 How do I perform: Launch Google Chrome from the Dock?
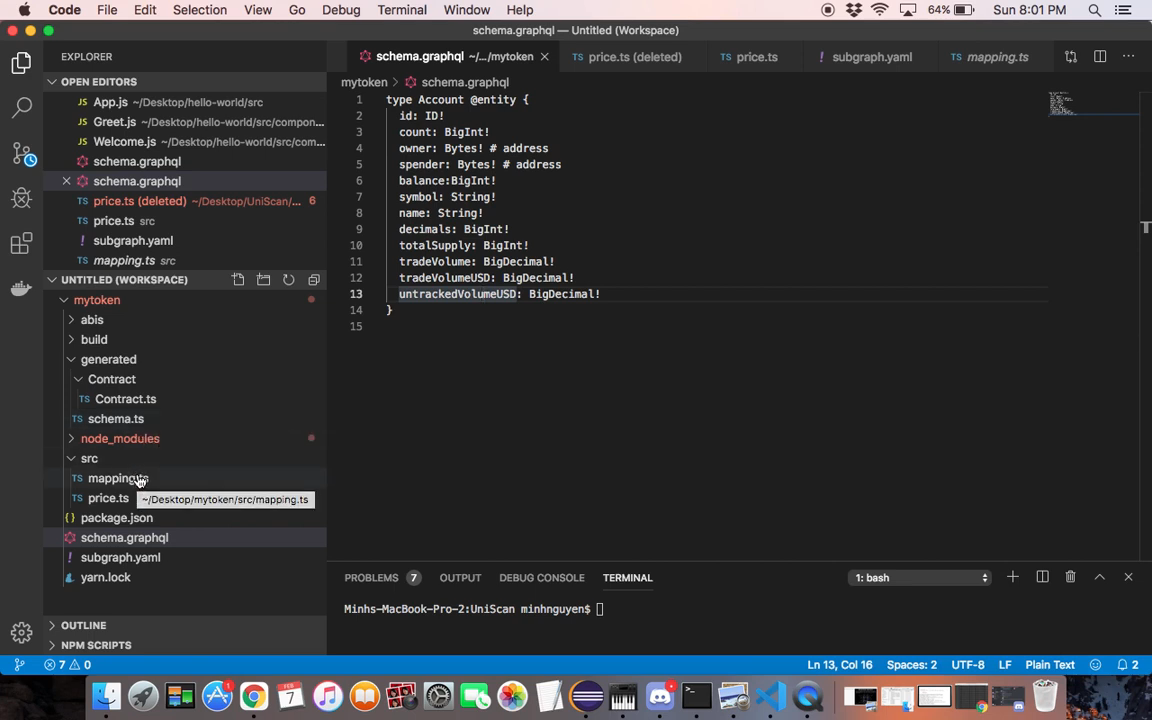[253, 696]
